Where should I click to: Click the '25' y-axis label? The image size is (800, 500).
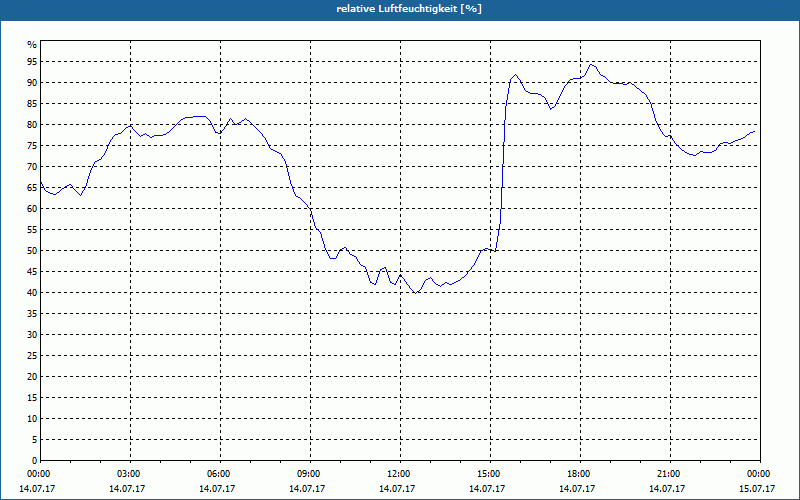pos(32,356)
